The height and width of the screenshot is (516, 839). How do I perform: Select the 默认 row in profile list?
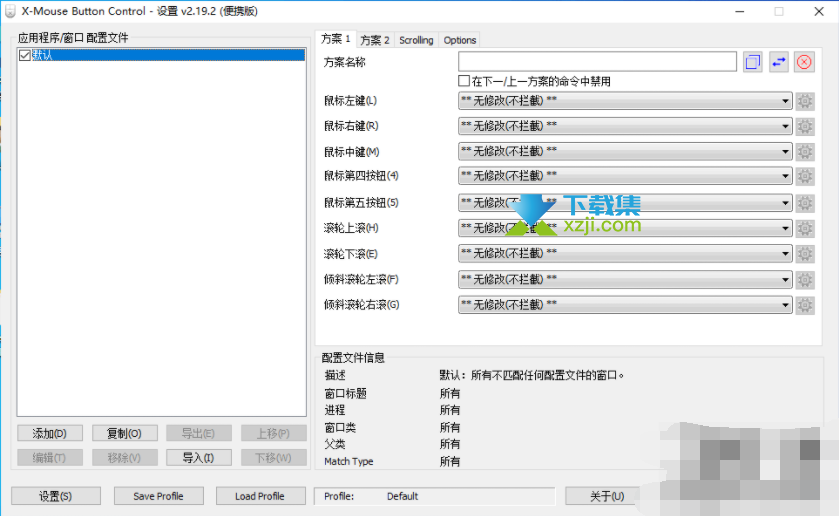[x=162, y=55]
